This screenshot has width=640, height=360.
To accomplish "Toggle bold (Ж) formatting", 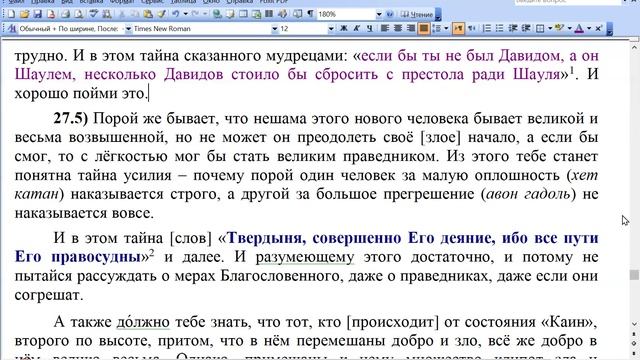I will (344, 29).
